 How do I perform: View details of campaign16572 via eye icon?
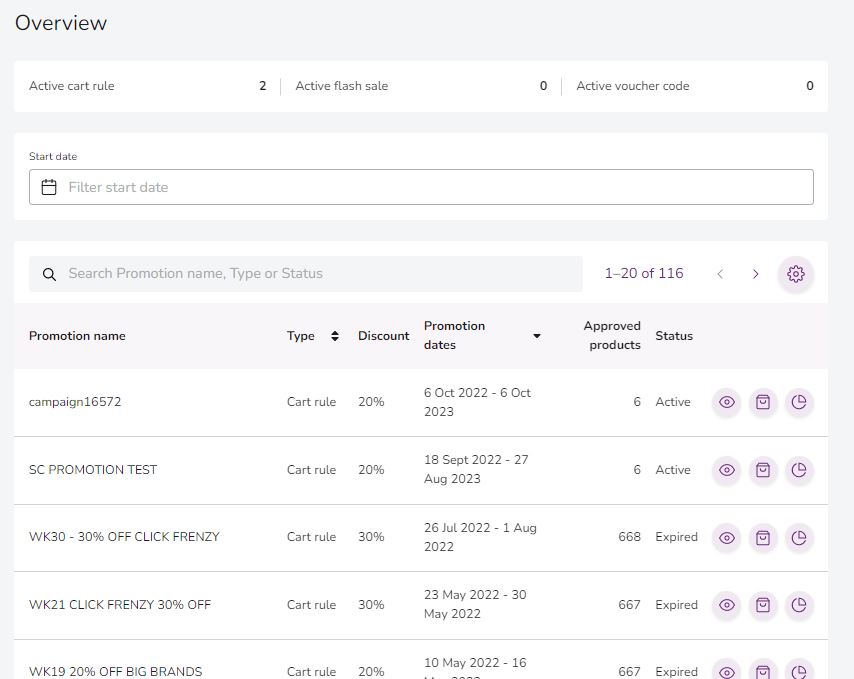727,402
